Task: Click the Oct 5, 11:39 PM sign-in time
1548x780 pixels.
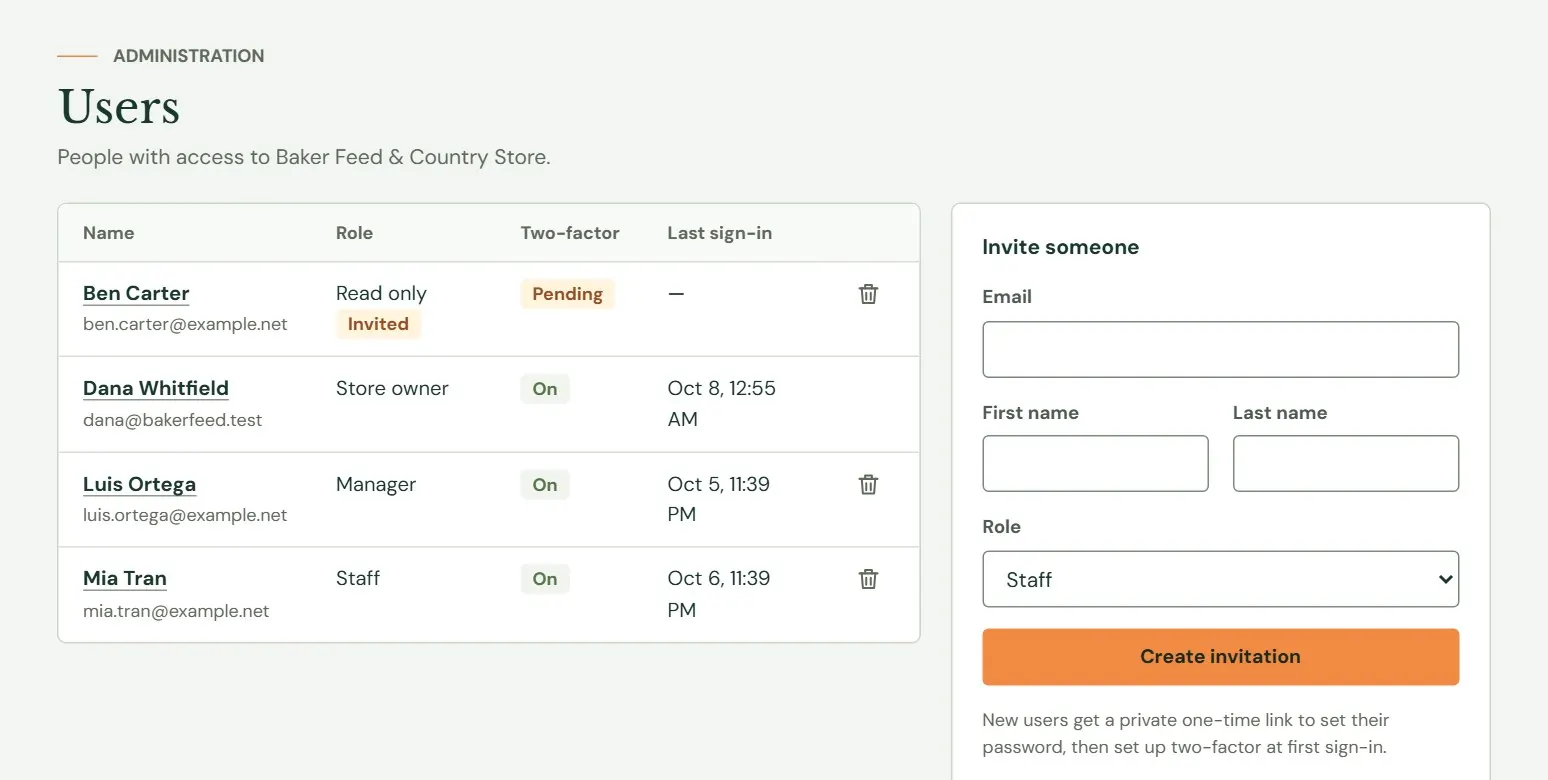Action: tap(718, 499)
